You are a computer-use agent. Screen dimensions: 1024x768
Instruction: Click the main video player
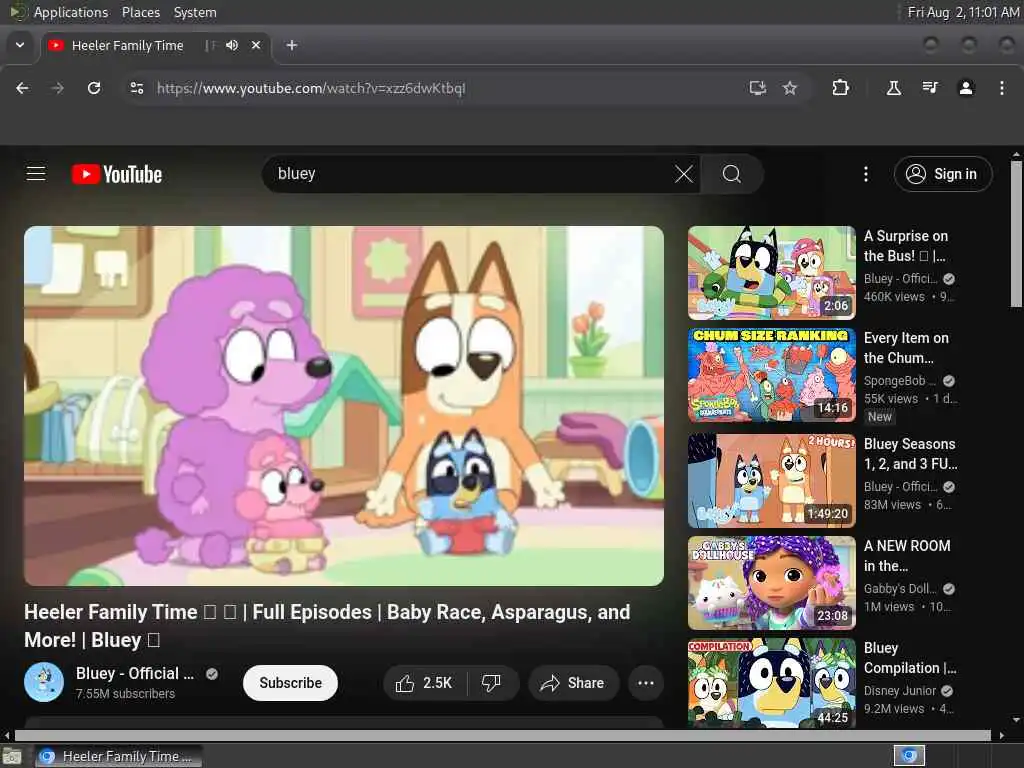click(344, 406)
